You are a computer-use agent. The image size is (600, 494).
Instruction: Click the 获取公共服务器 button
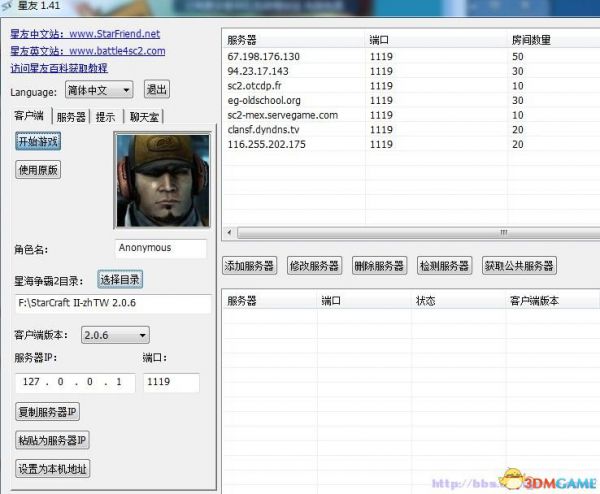pyautogui.click(x=518, y=266)
